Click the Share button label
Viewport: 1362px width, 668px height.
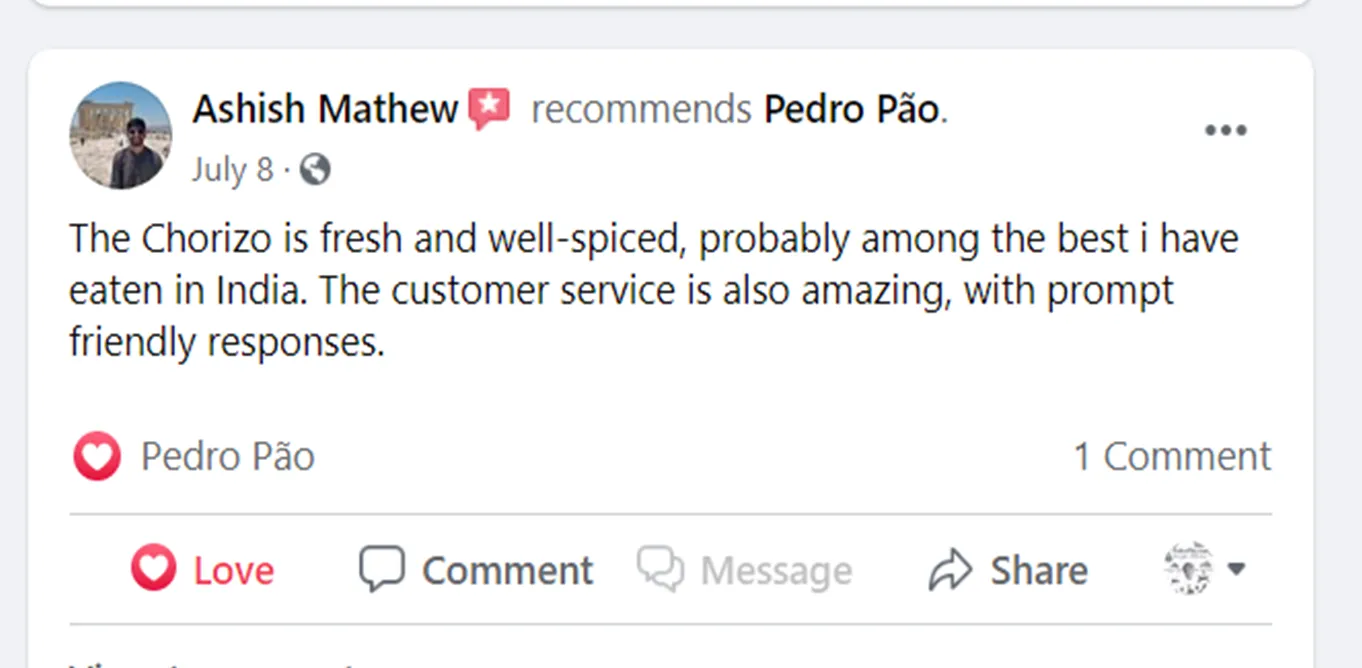click(1039, 571)
